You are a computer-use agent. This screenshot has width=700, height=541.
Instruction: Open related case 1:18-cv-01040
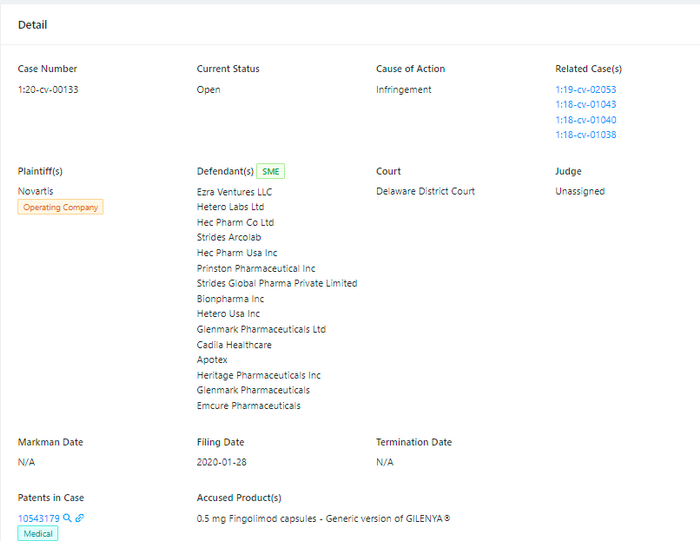[586, 120]
